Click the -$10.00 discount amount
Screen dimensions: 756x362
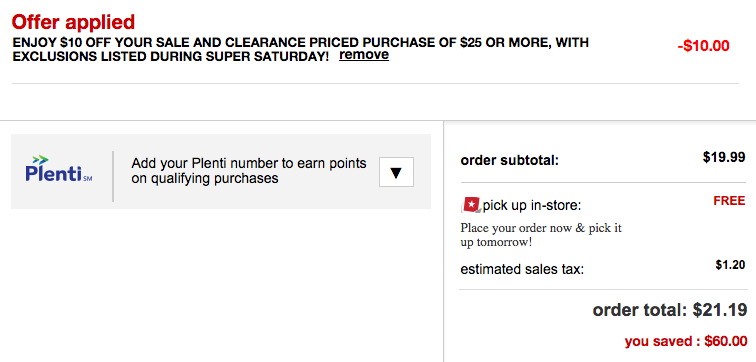point(703,46)
